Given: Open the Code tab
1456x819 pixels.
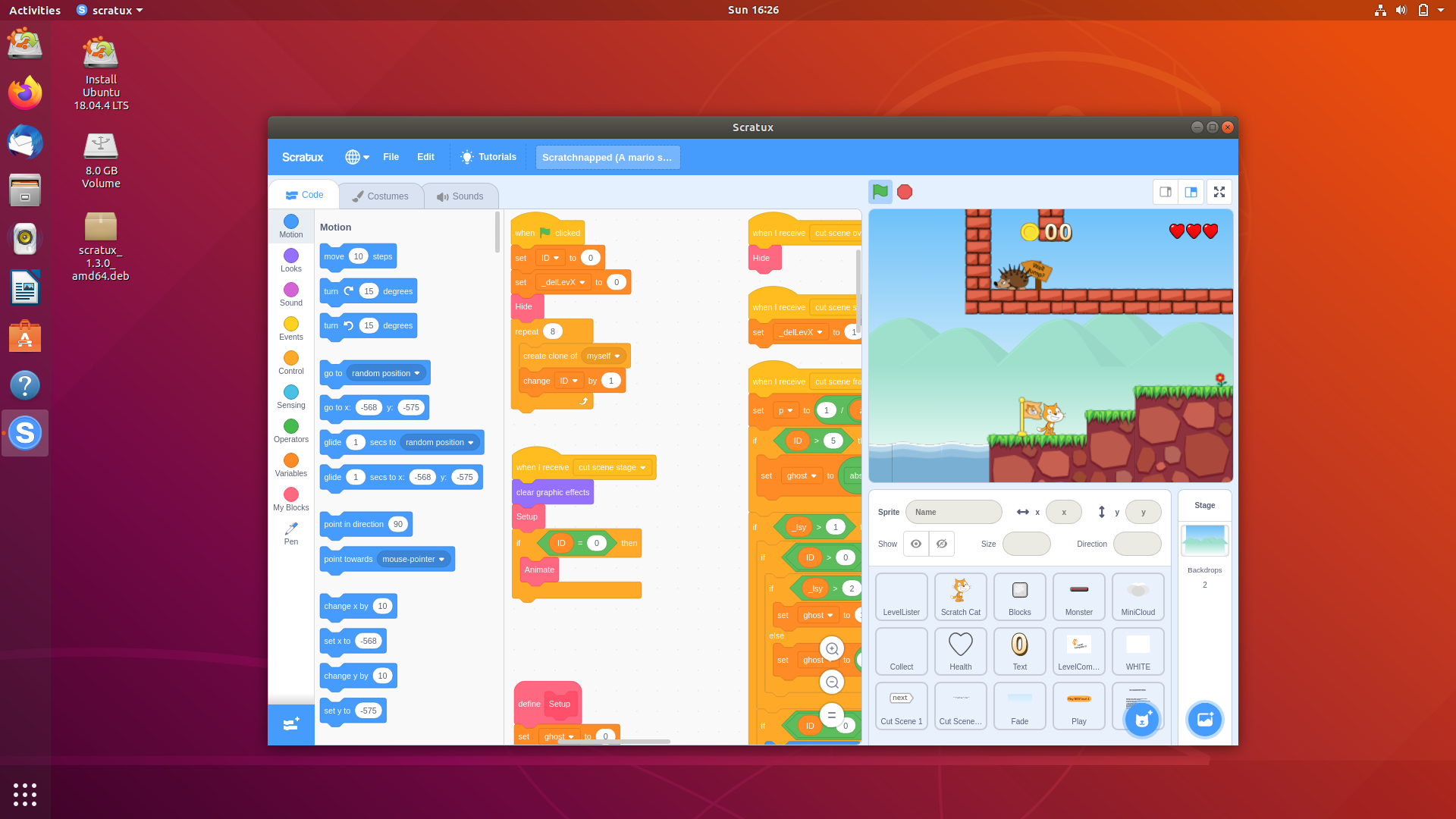Looking at the screenshot, I should (x=304, y=195).
